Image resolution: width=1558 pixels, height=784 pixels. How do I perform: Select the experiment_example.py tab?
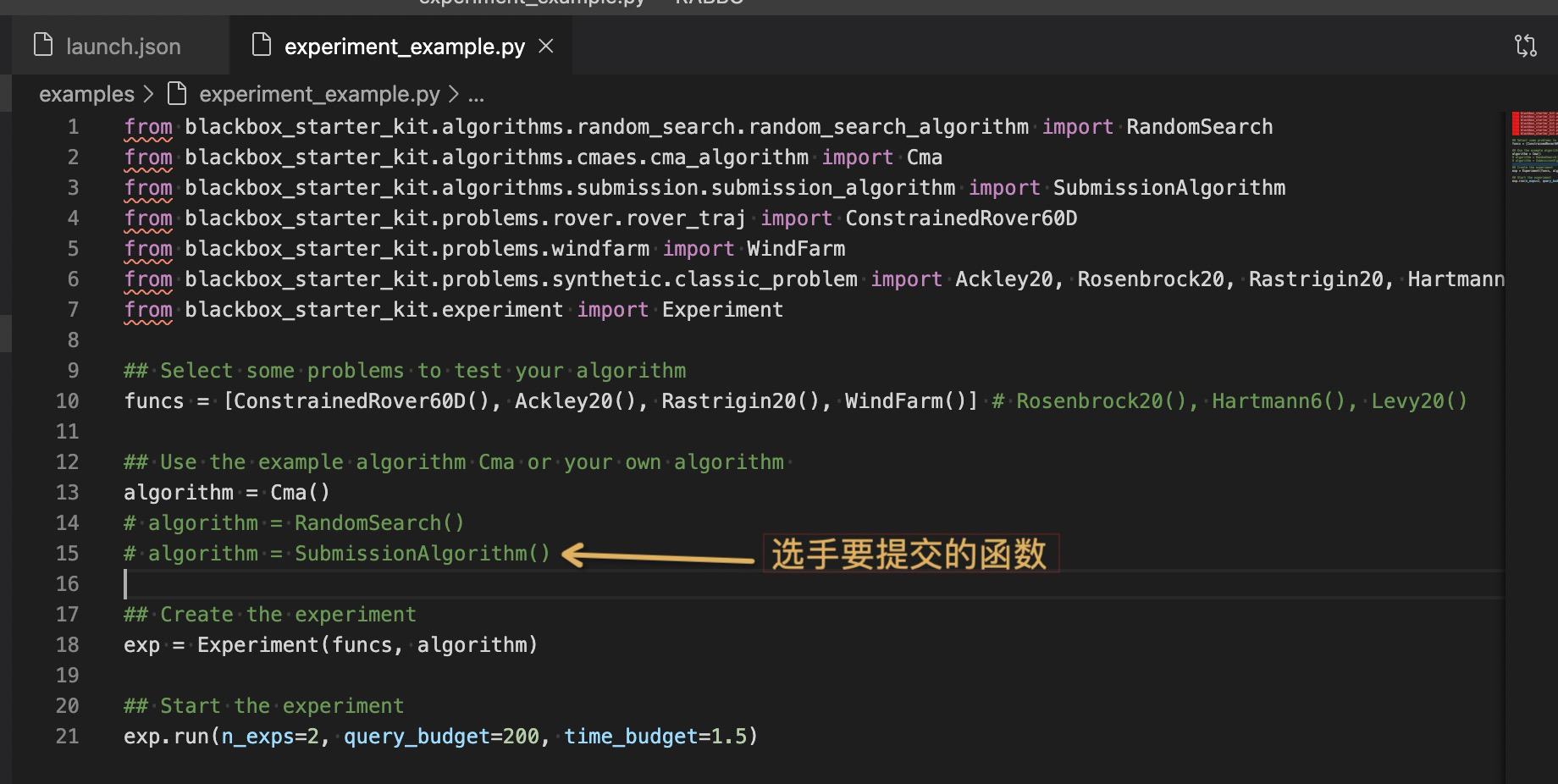(x=404, y=47)
